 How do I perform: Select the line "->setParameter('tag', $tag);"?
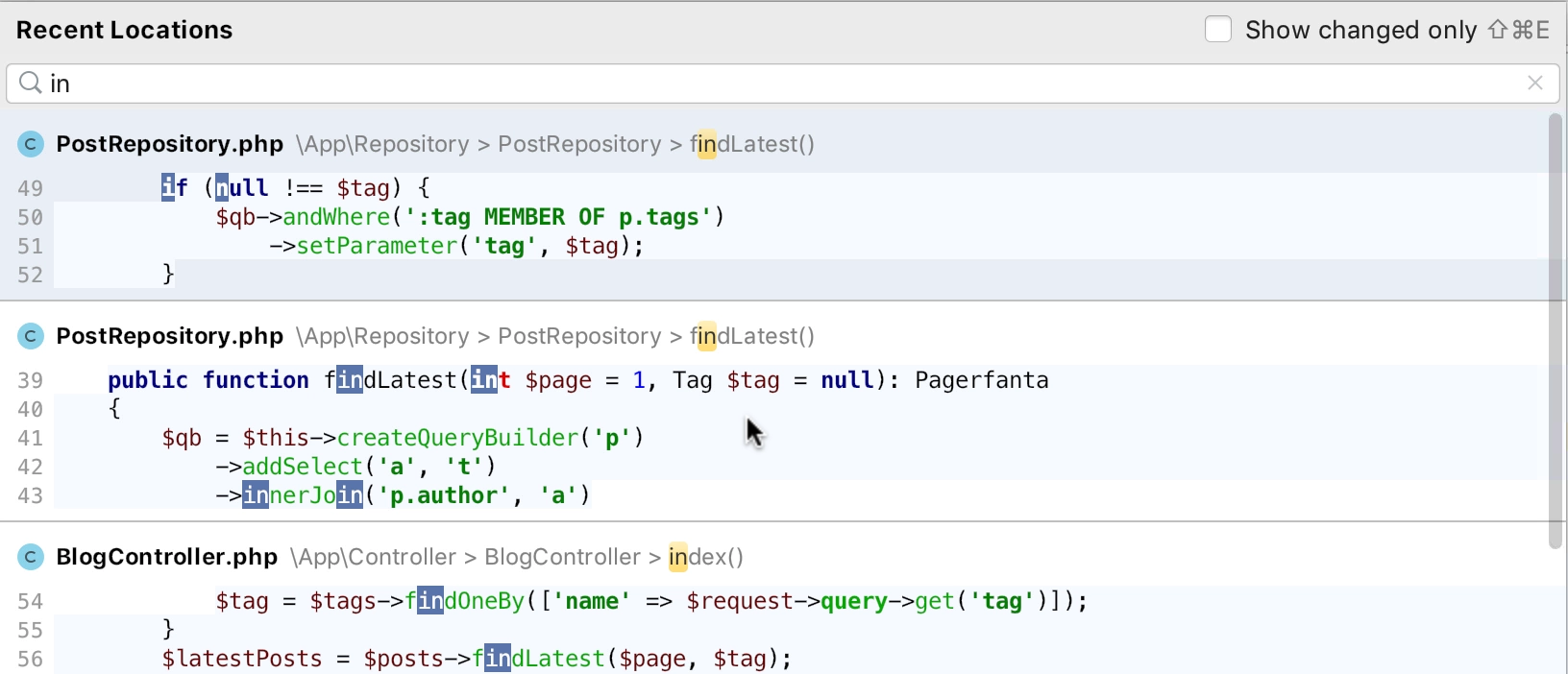click(456, 246)
